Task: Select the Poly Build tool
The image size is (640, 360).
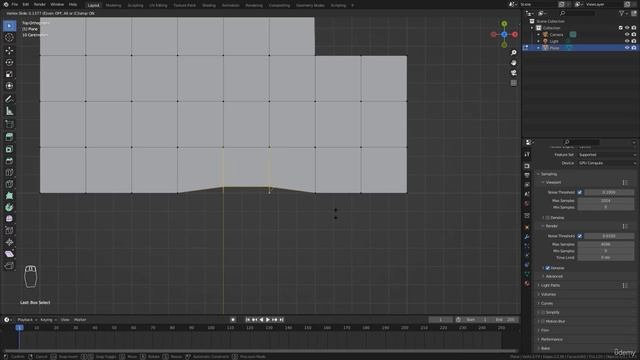Action: [x=9, y=196]
